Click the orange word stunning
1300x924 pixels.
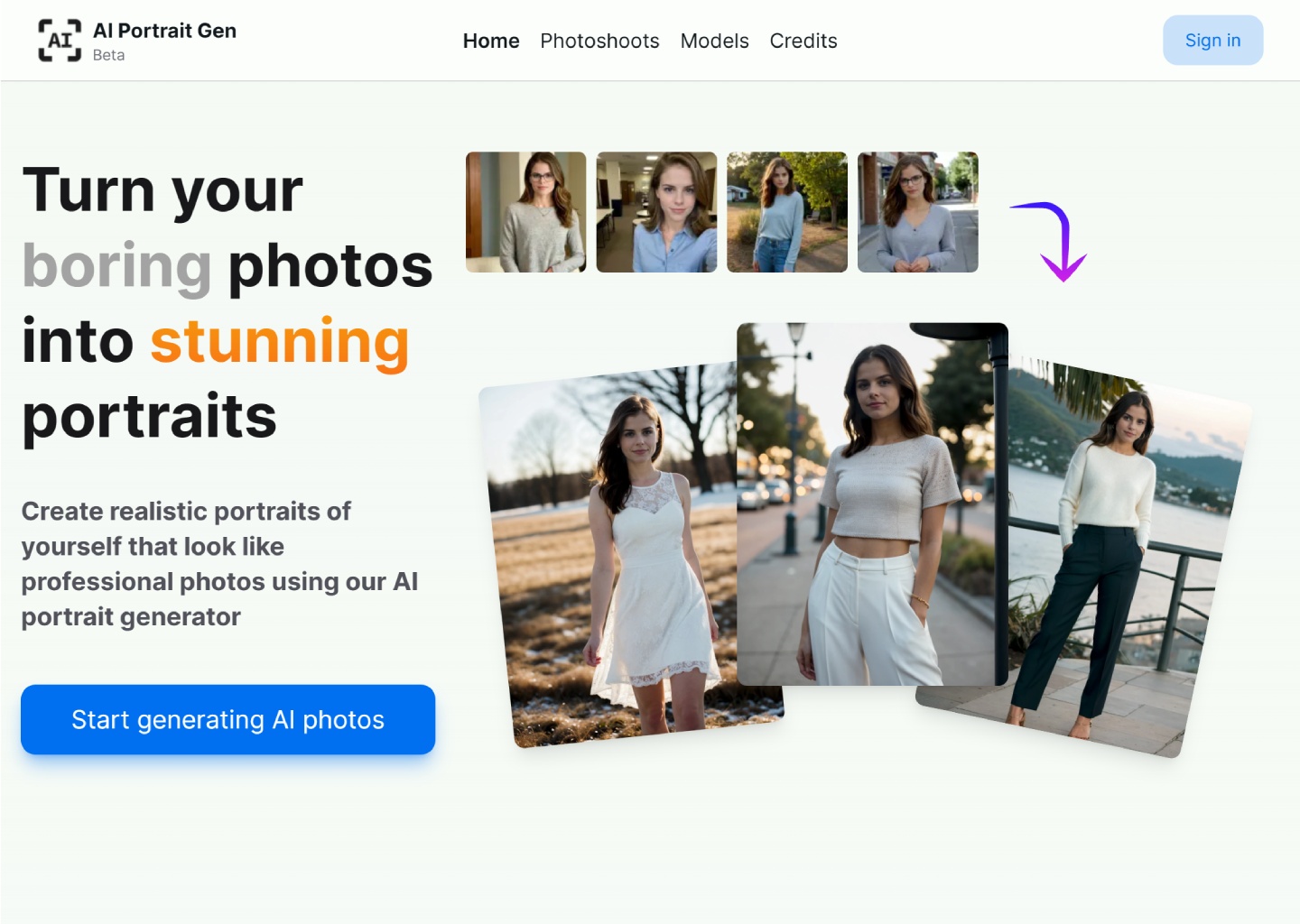(x=280, y=341)
